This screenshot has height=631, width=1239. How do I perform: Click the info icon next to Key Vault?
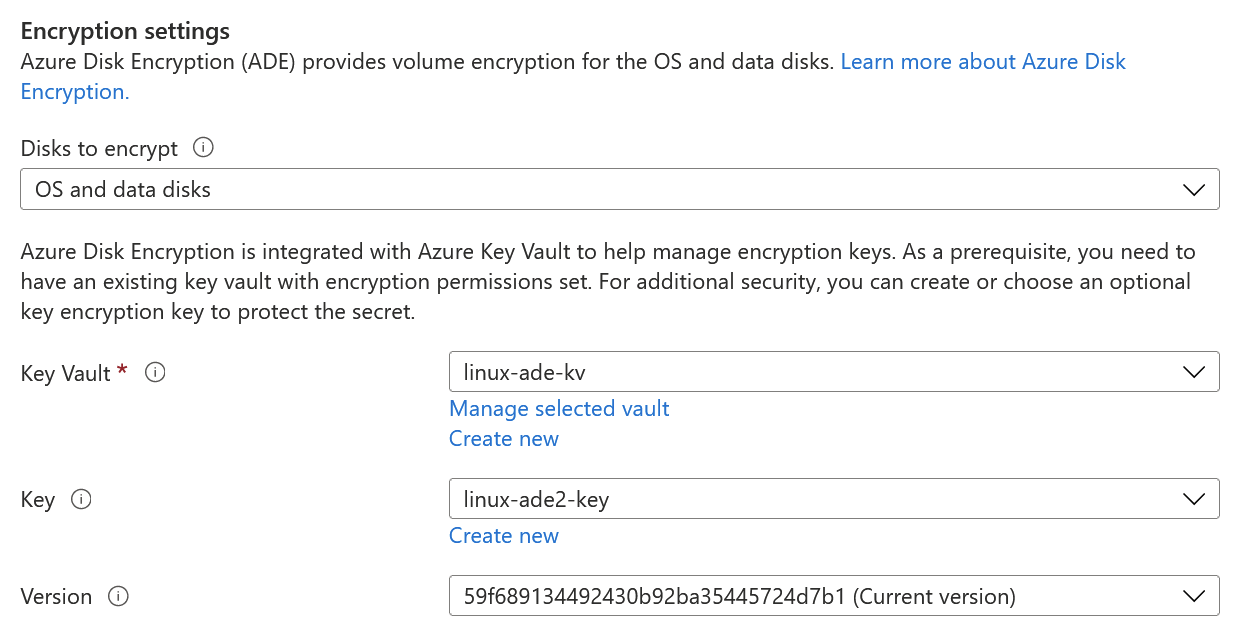click(x=155, y=372)
